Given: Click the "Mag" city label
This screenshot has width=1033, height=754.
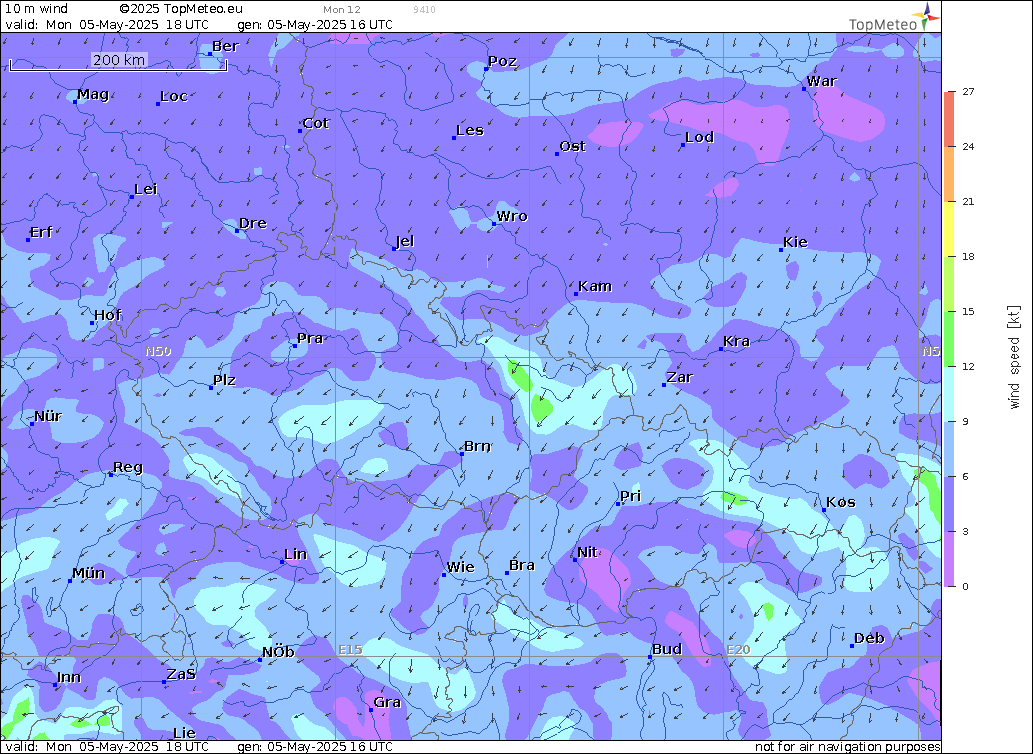Looking at the screenshot, I should pos(93,94).
